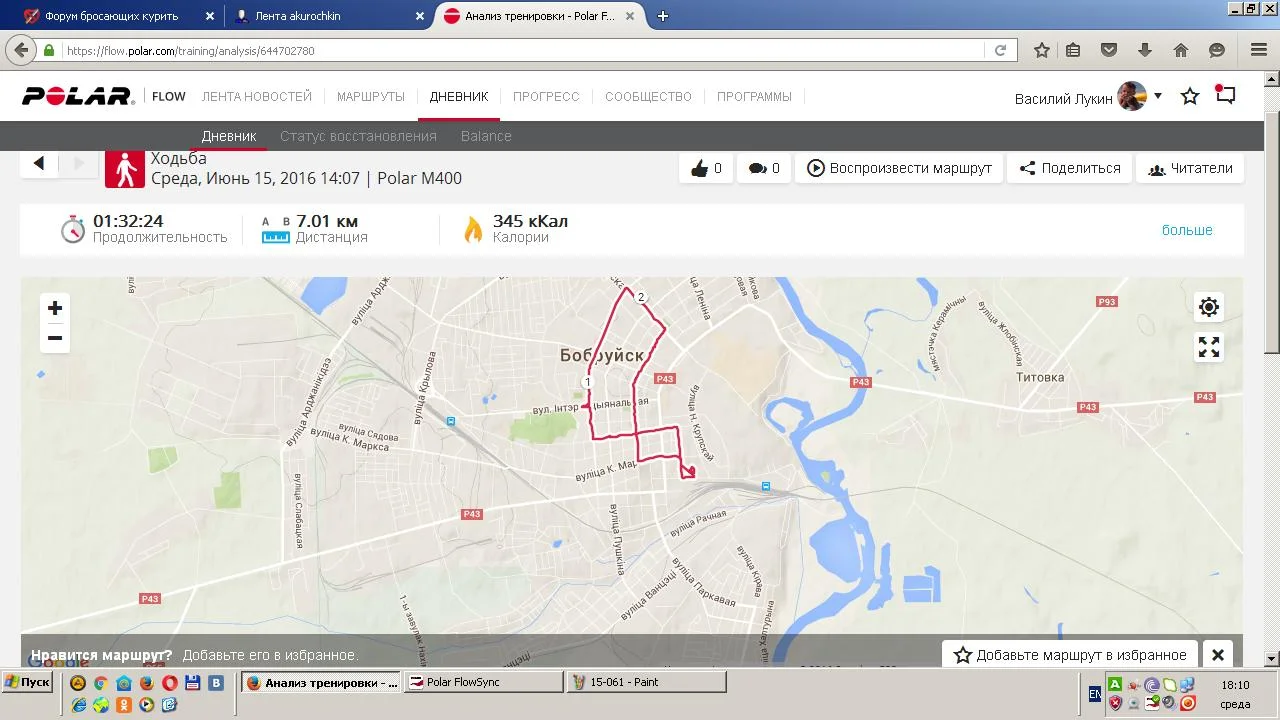Close the 'Форум бросающих курить' tab
Viewport: 1280px width, 720px height.
tap(210, 16)
